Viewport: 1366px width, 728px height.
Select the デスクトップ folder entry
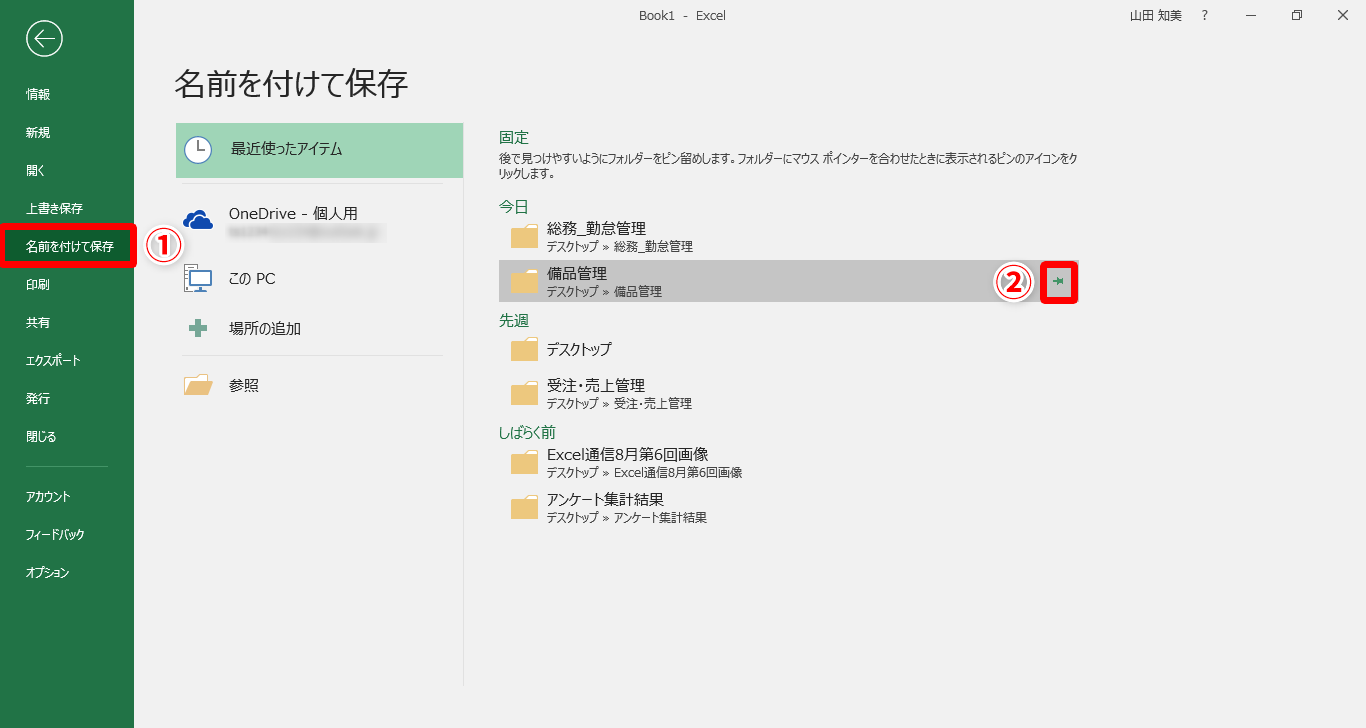tap(579, 350)
